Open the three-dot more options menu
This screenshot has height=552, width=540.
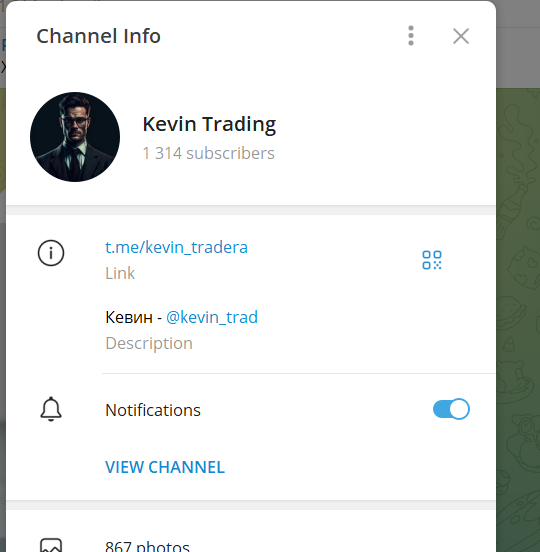coord(410,36)
